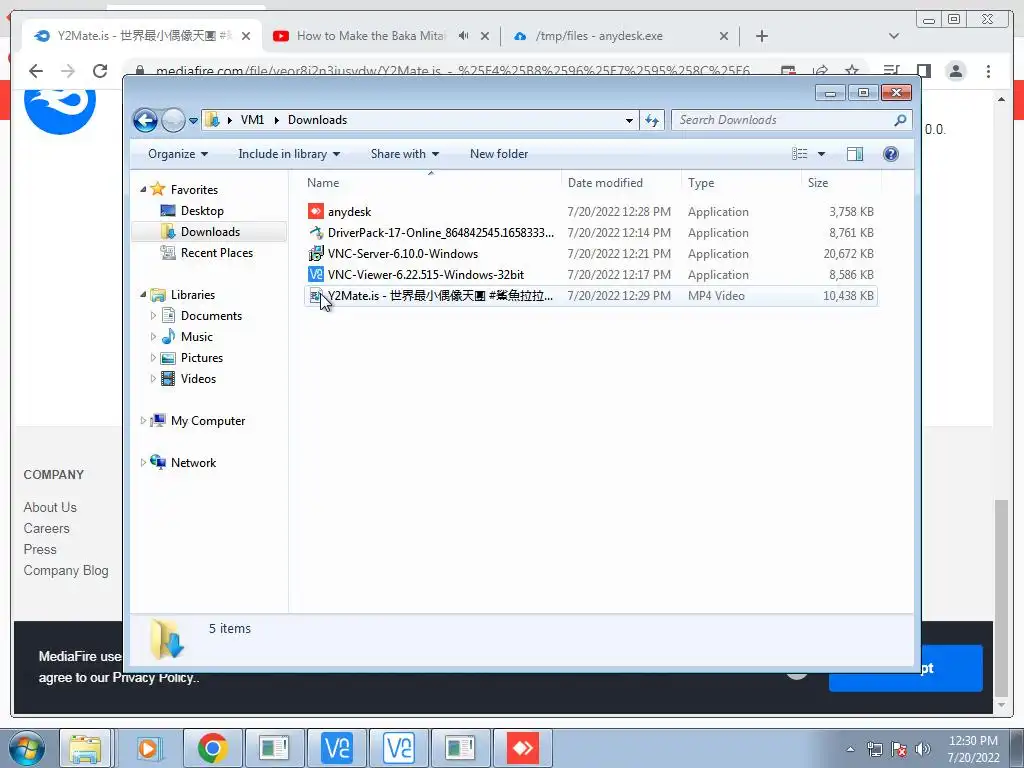1024x768 pixels.
Task: Open About Us link on MediaFire
Action: click(50, 507)
